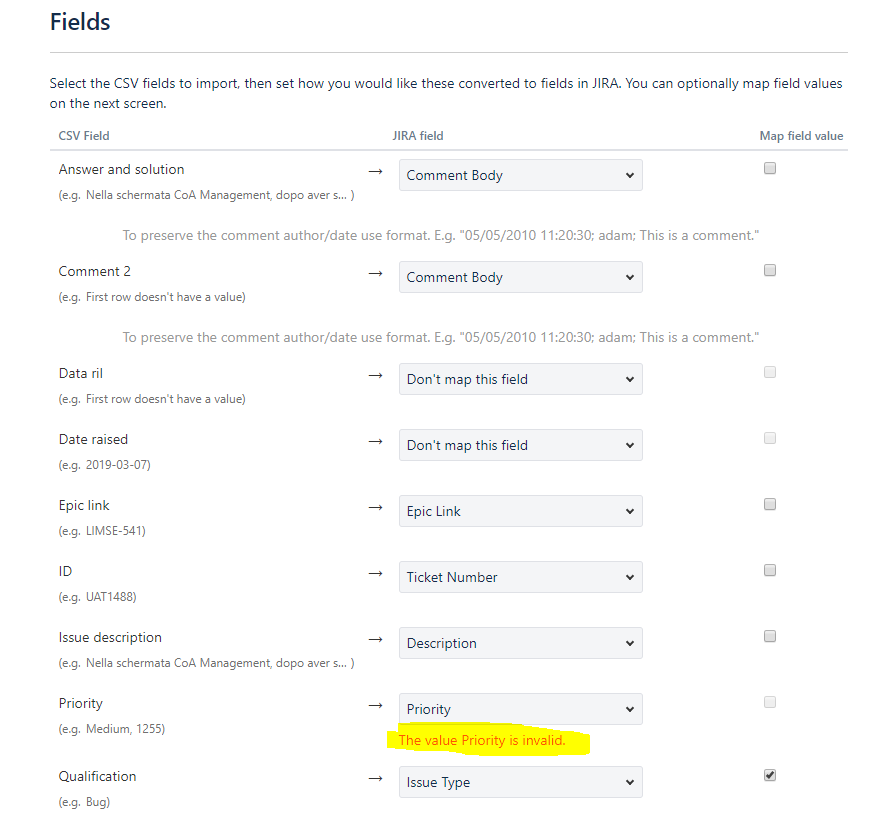This screenshot has width=887, height=822.
Task: Click the arrow next to Comment 2
Action: pyautogui.click(x=375, y=272)
